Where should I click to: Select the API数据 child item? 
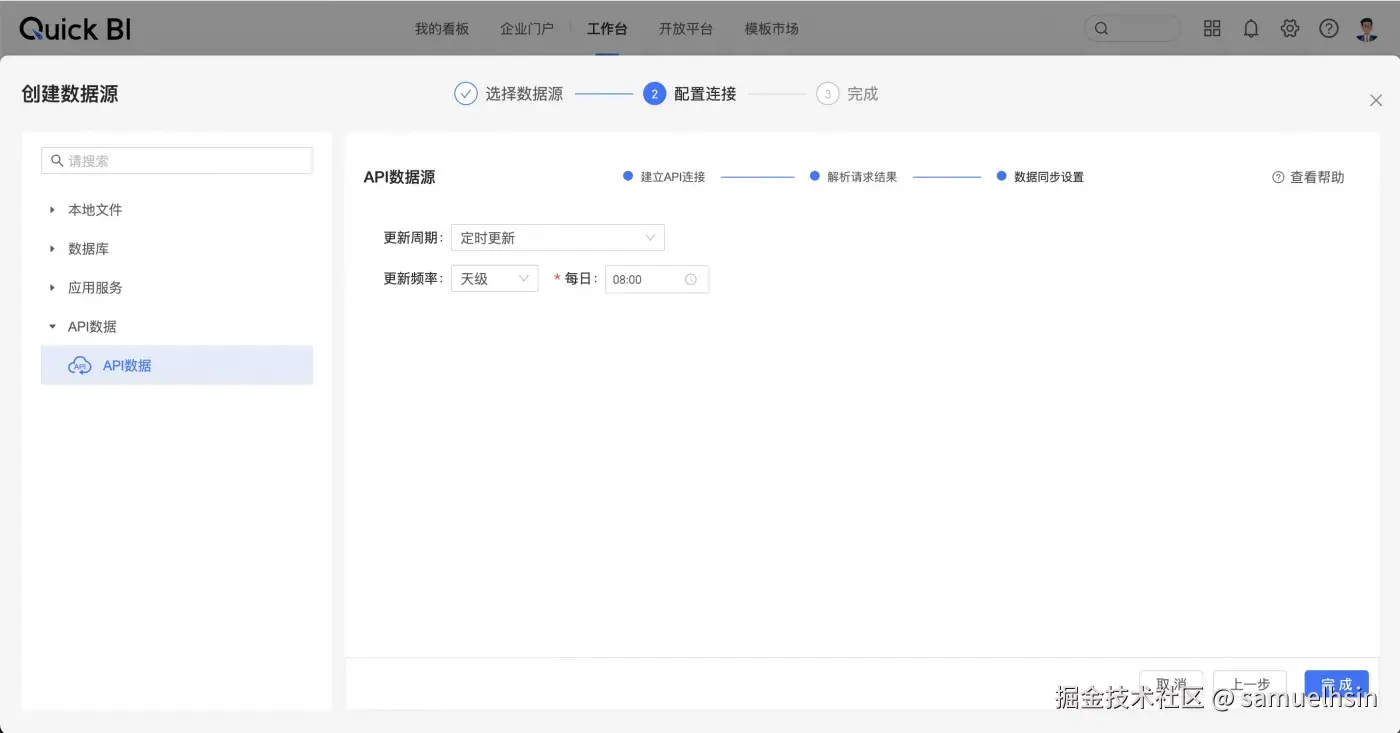coord(177,365)
